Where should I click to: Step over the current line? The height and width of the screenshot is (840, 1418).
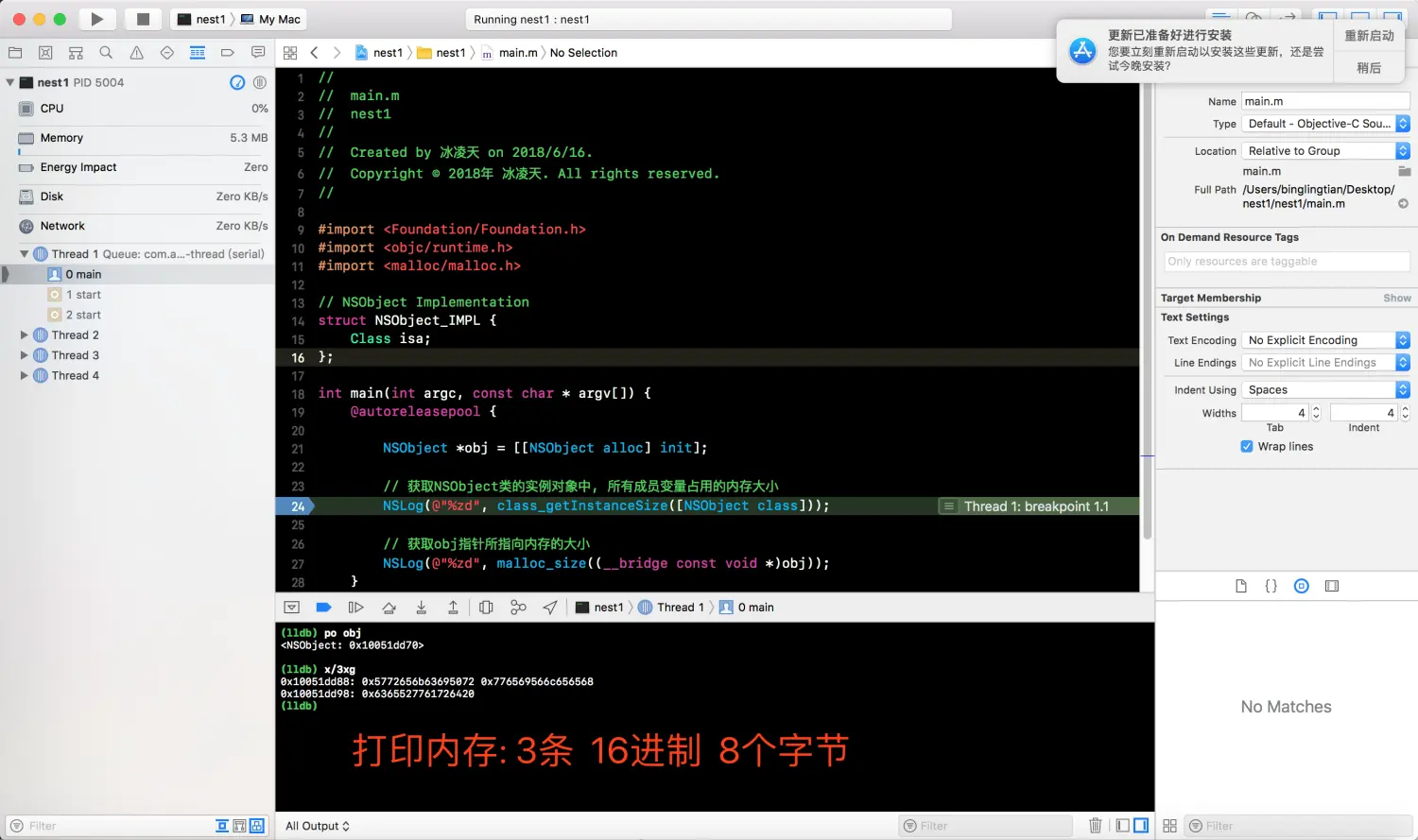389,608
